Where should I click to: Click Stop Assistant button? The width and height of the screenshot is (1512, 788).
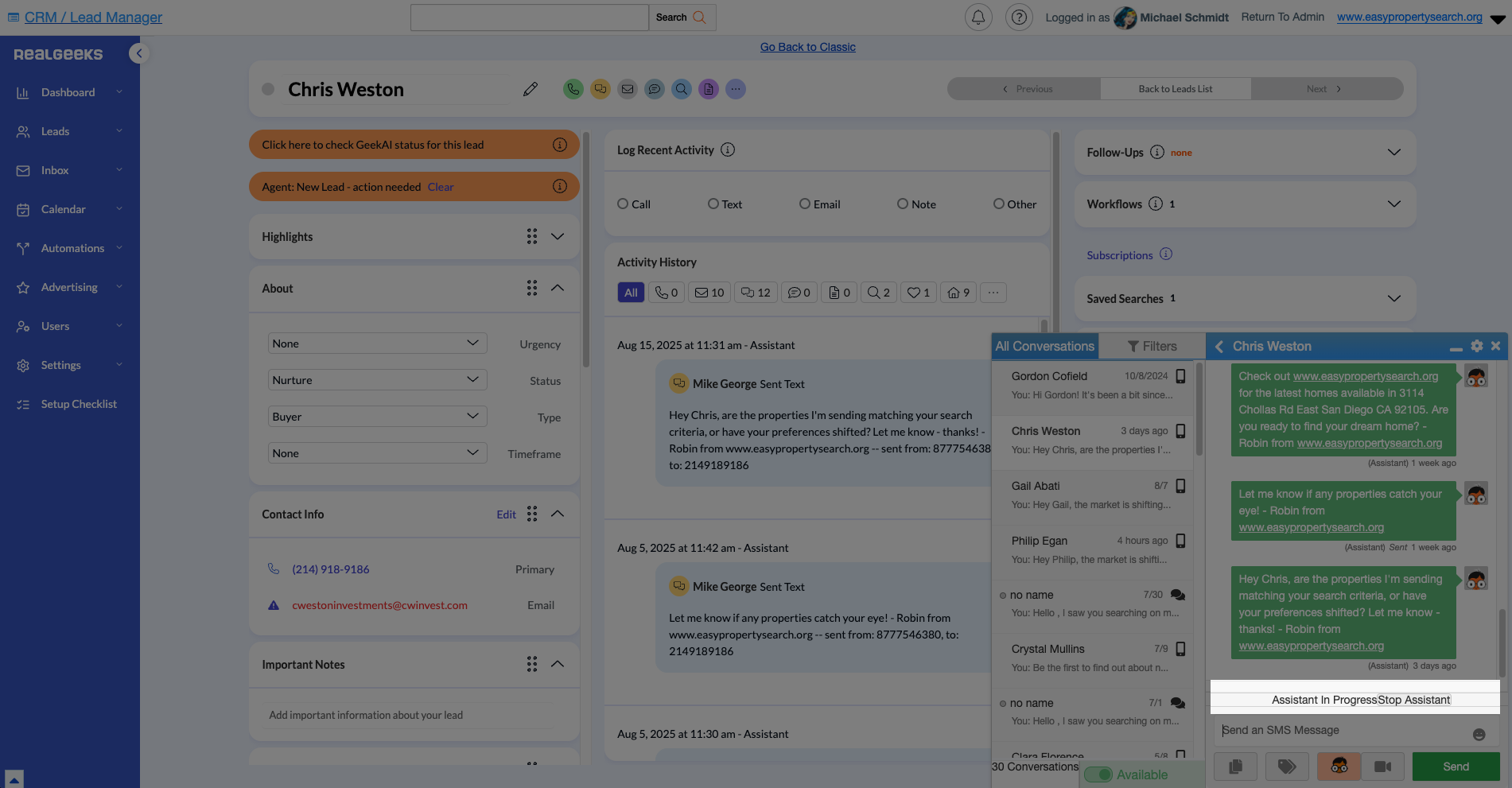pyautogui.click(x=1414, y=700)
